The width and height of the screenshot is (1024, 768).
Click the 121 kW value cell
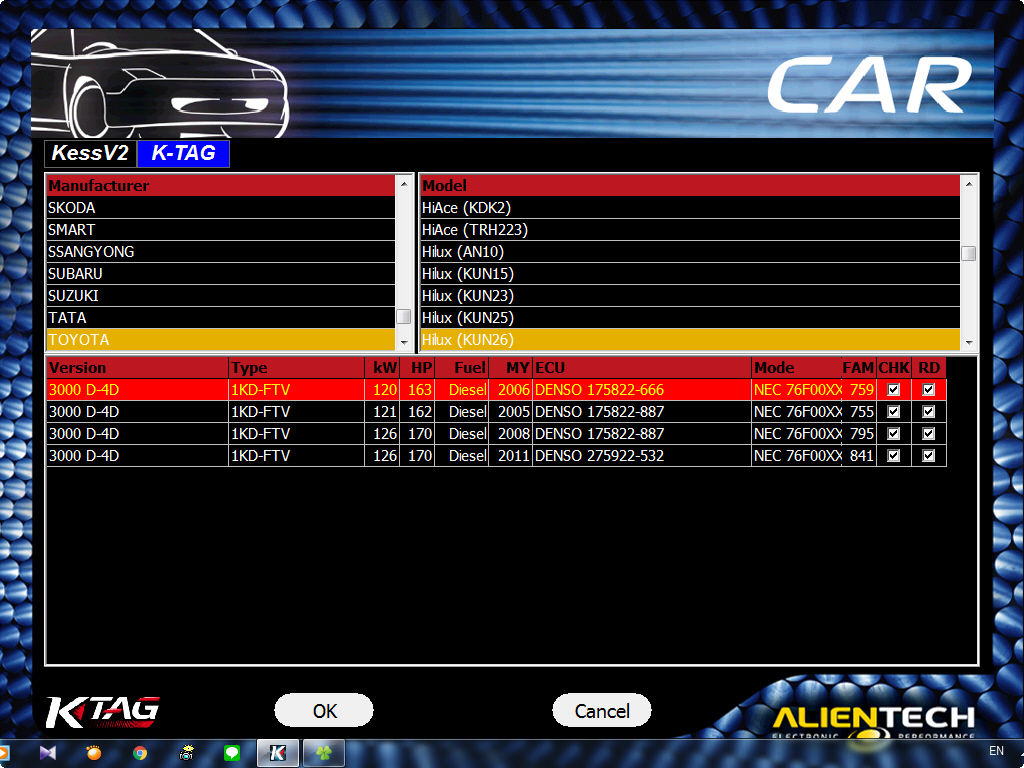[x=382, y=412]
